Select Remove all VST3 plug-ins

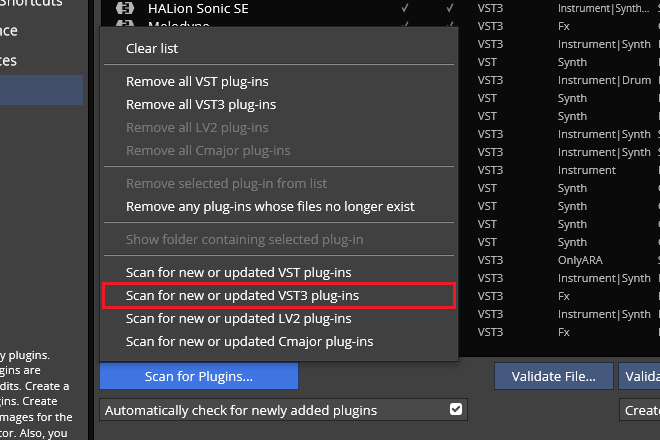(201, 104)
